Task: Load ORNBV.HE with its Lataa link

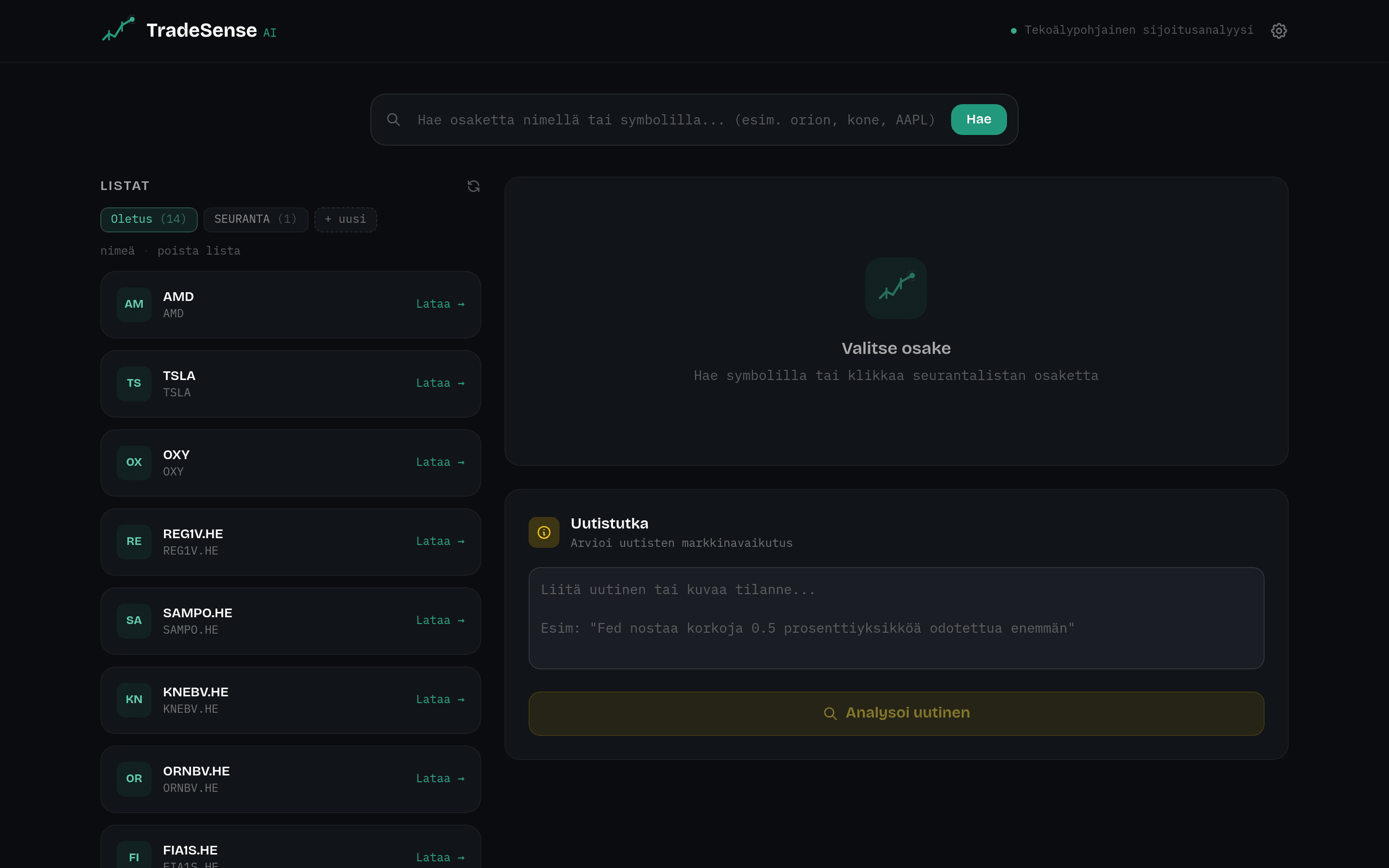Action: click(x=440, y=779)
